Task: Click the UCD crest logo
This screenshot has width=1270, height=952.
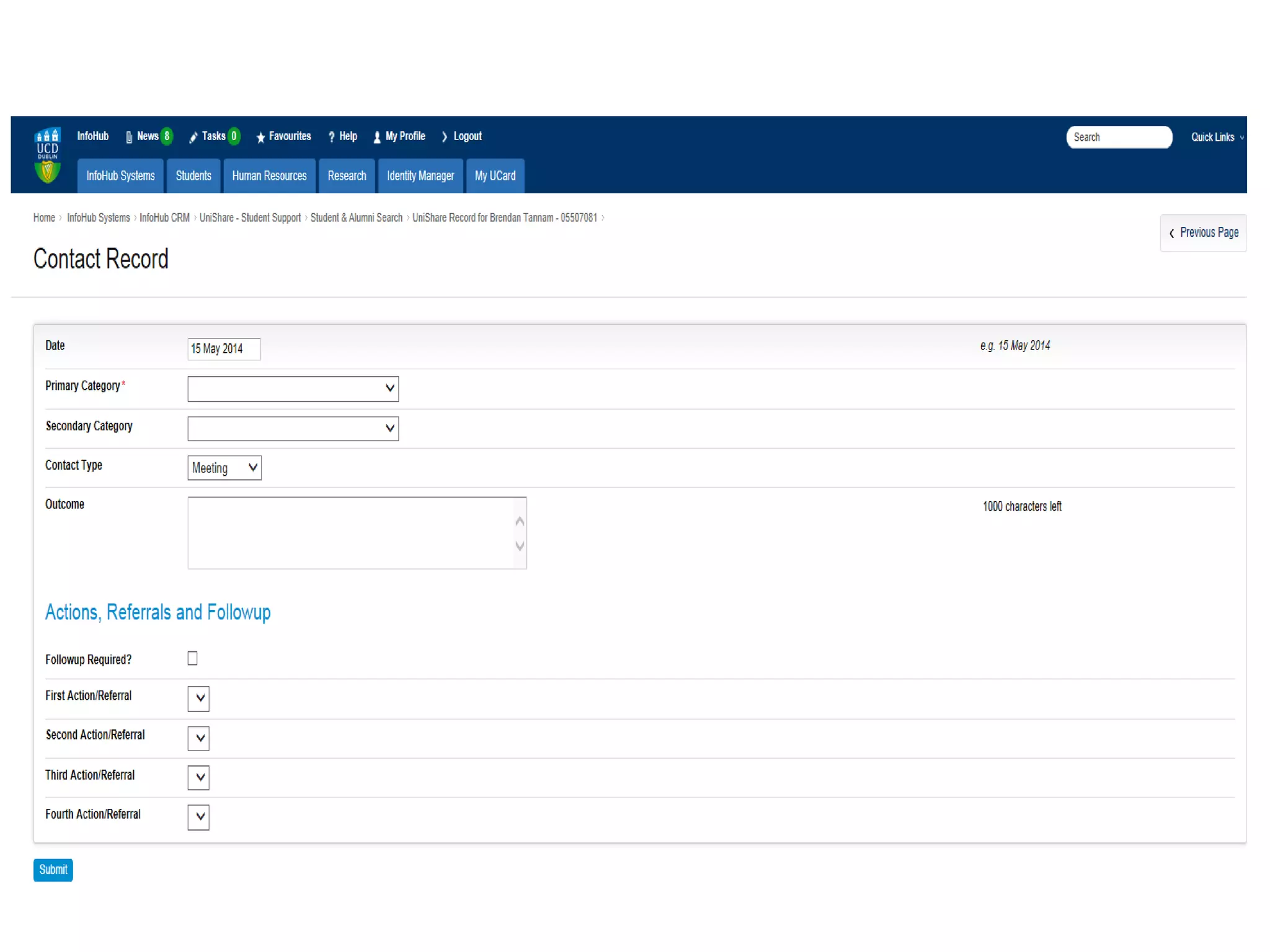Action: click(47, 155)
